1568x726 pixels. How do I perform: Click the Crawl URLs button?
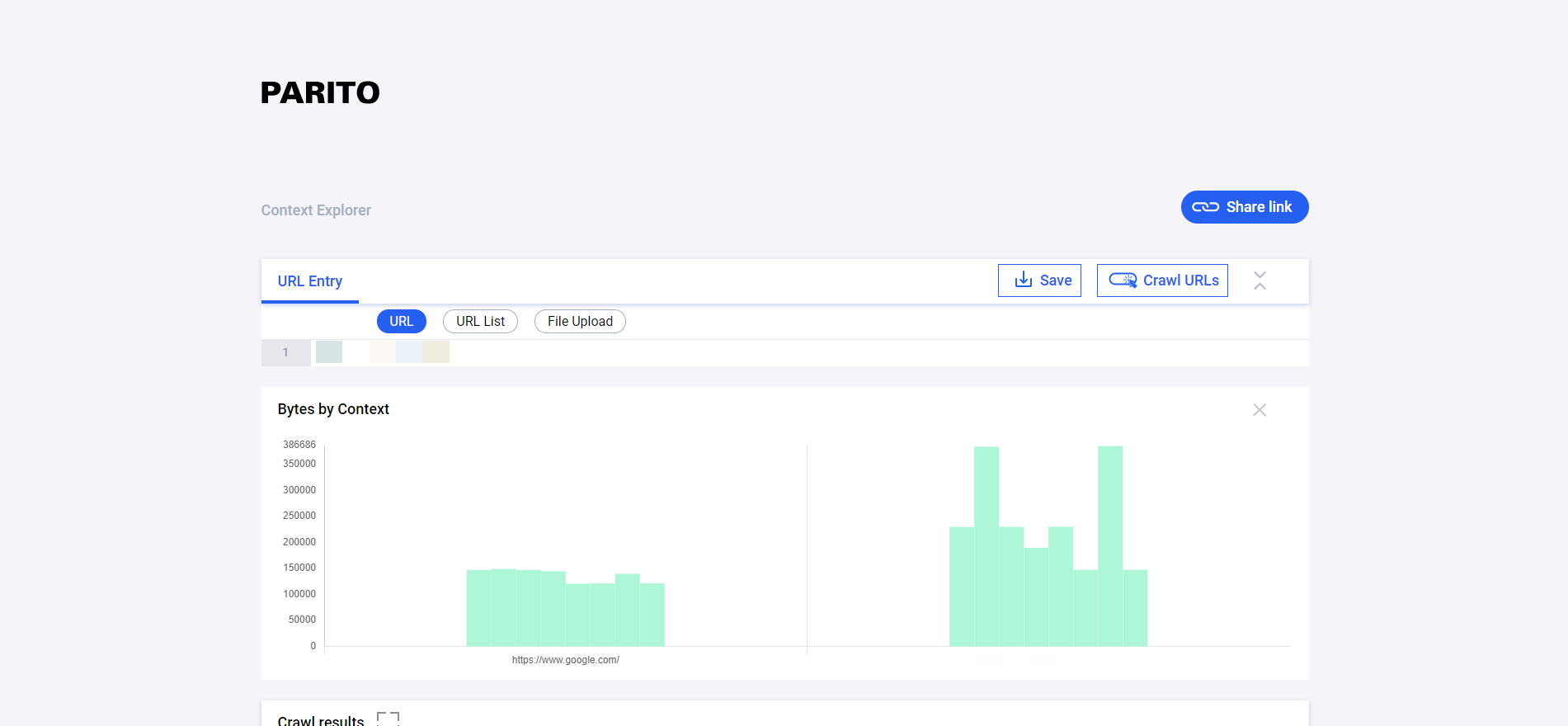coord(1161,280)
